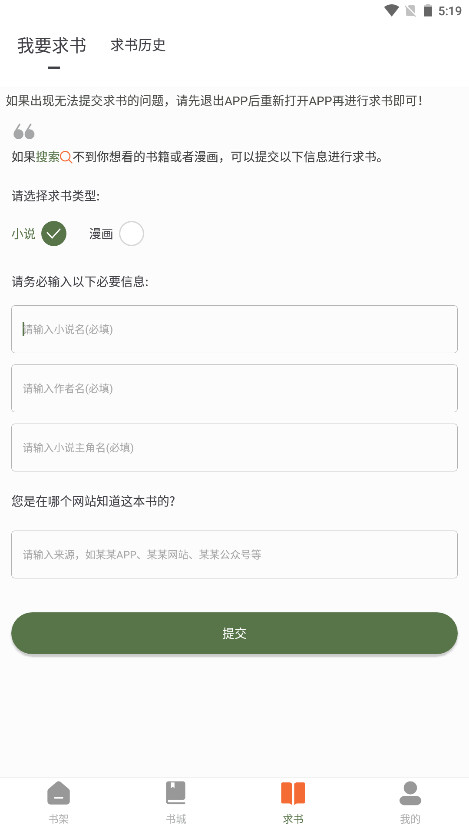Focus the source website input field
This screenshot has width=469, height=835.
coord(234,554)
